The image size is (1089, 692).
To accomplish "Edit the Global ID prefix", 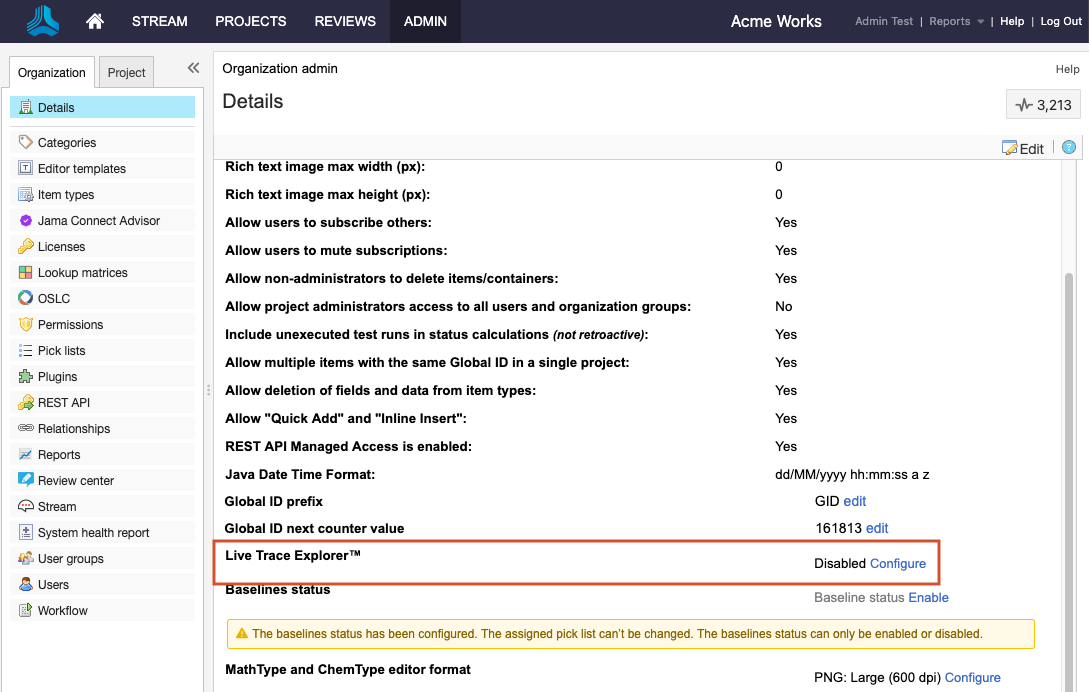I will (853, 500).
